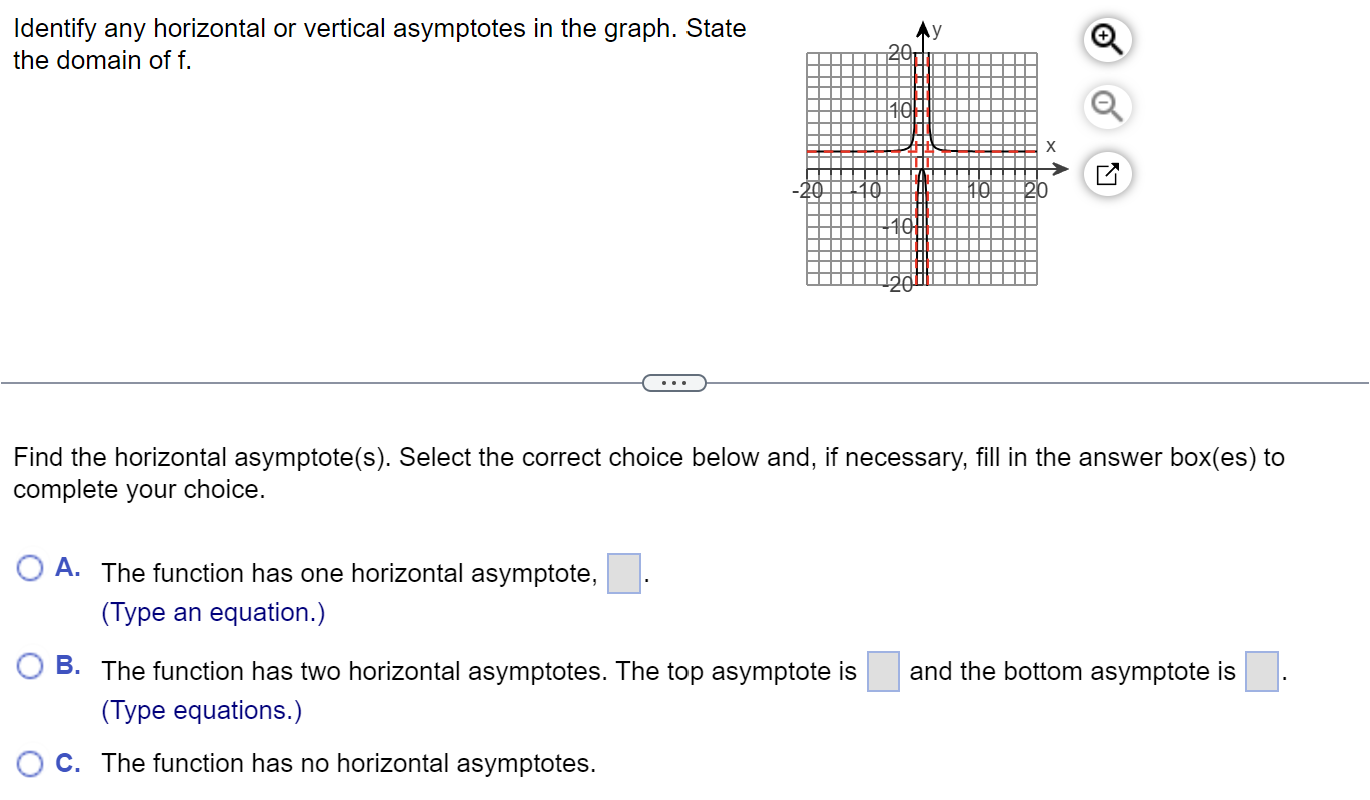Select radio button for choice B

click(27, 665)
